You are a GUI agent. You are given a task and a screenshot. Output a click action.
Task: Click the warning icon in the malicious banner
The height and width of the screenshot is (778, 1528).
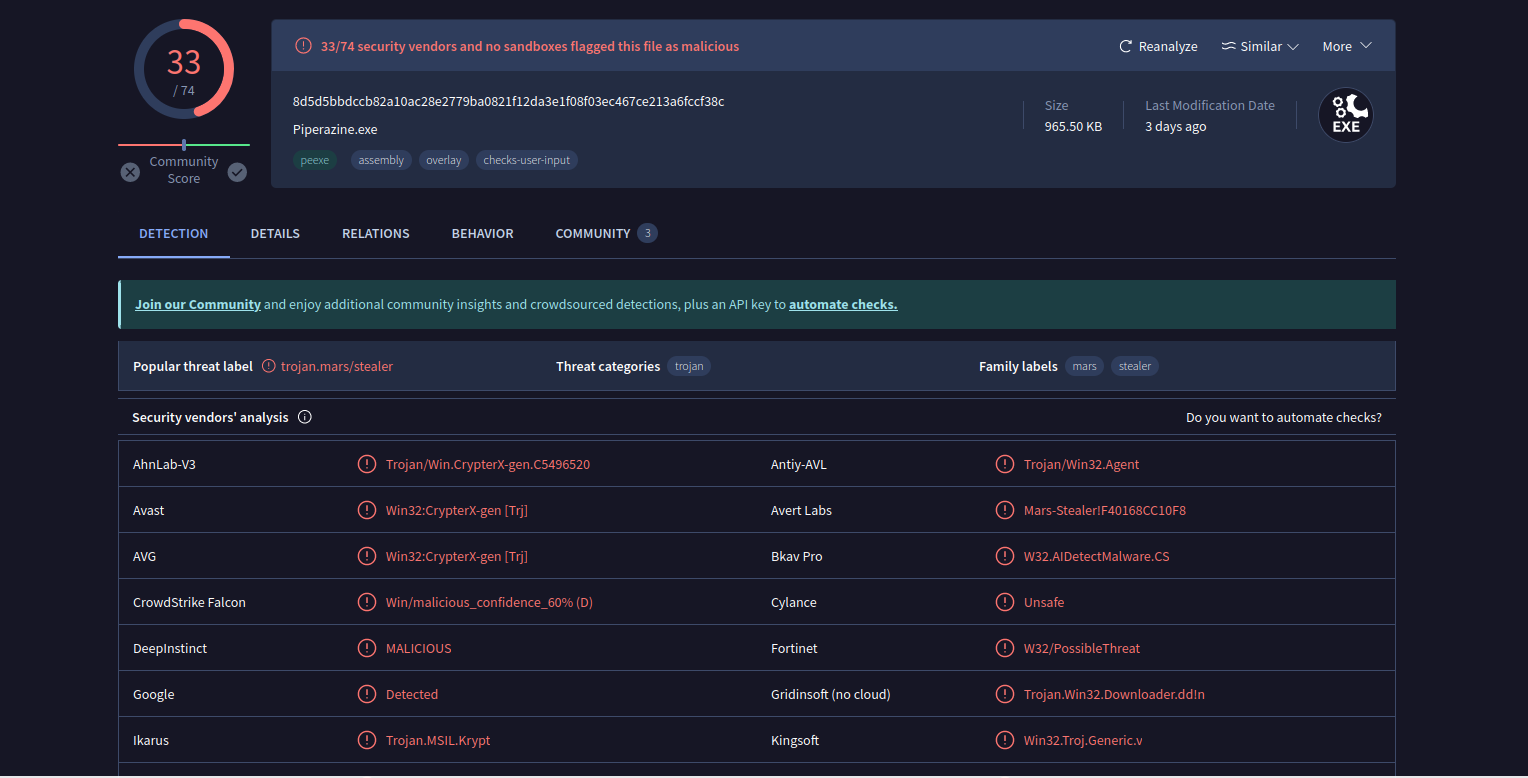[x=303, y=46]
